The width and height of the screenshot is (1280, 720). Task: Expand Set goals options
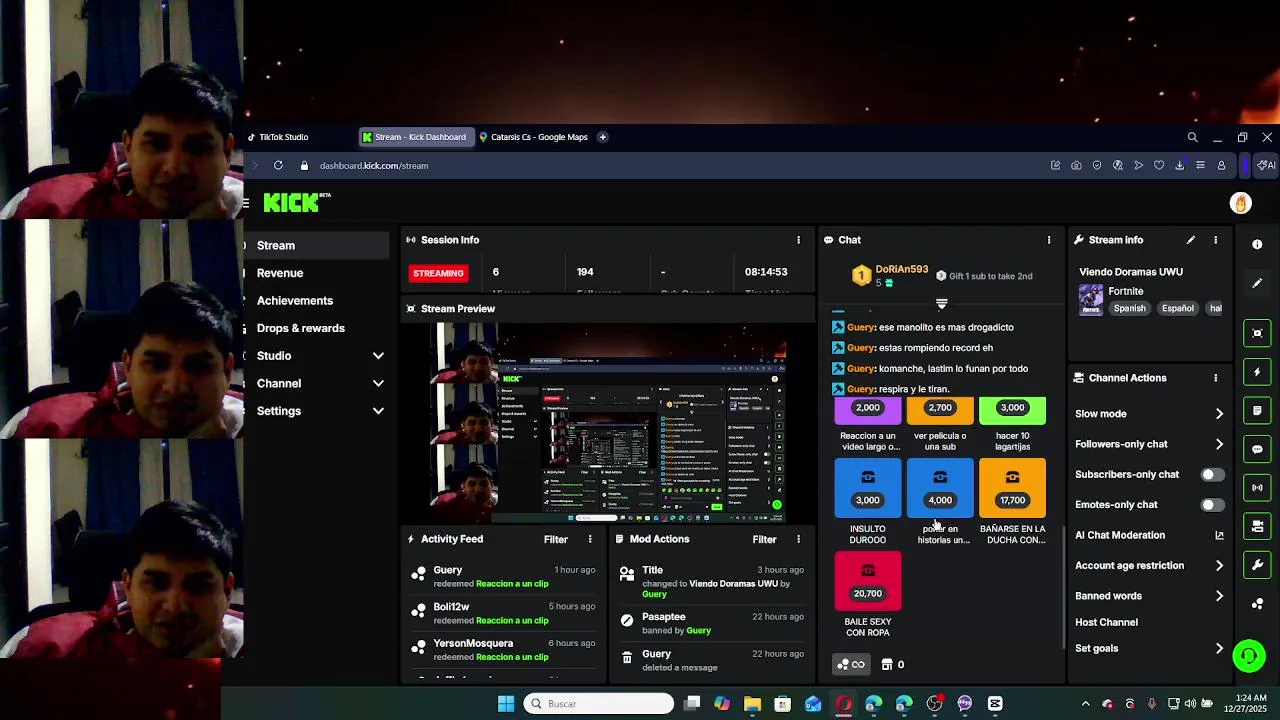(1219, 648)
